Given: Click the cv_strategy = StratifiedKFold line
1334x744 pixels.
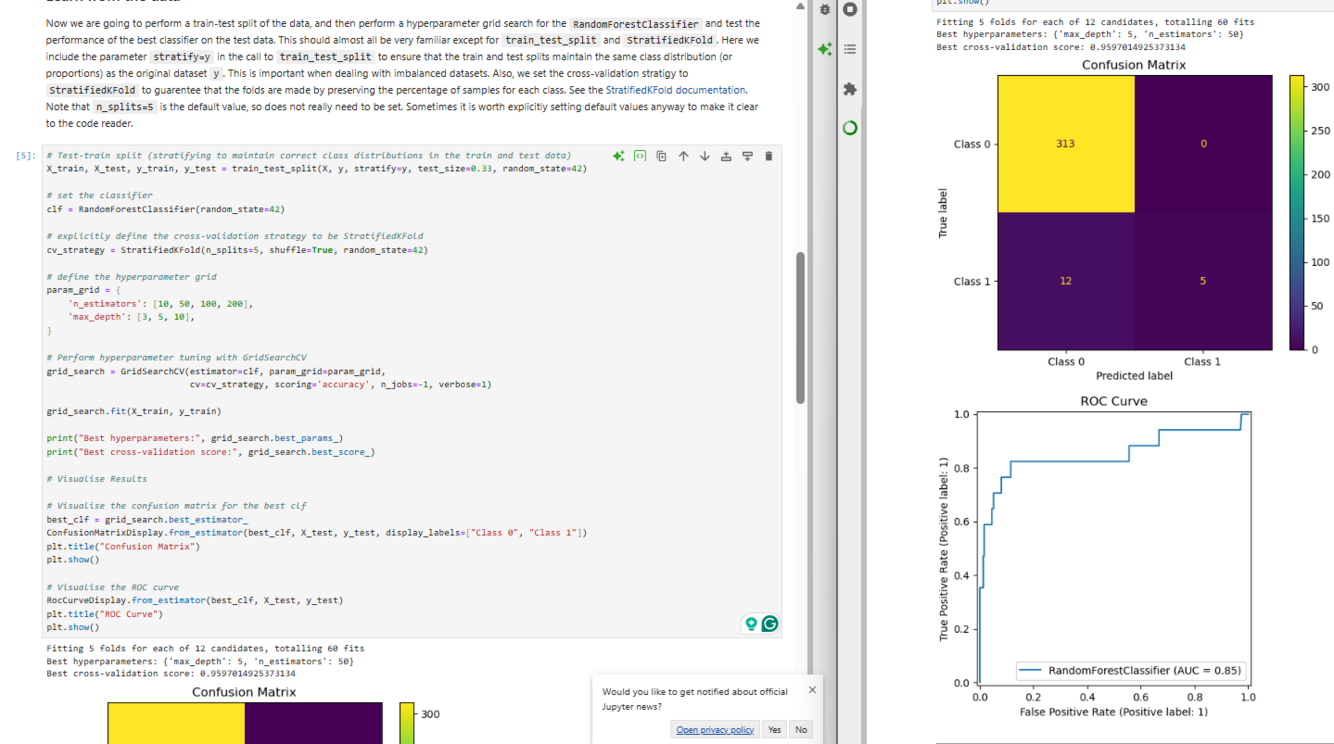Looking at the screenshot, I should point(237,250).
